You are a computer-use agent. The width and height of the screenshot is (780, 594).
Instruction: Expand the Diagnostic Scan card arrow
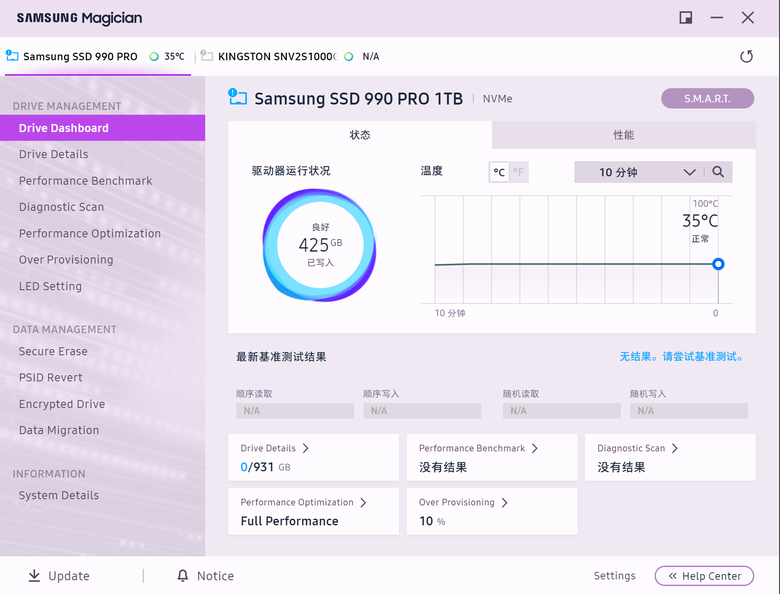675,448
